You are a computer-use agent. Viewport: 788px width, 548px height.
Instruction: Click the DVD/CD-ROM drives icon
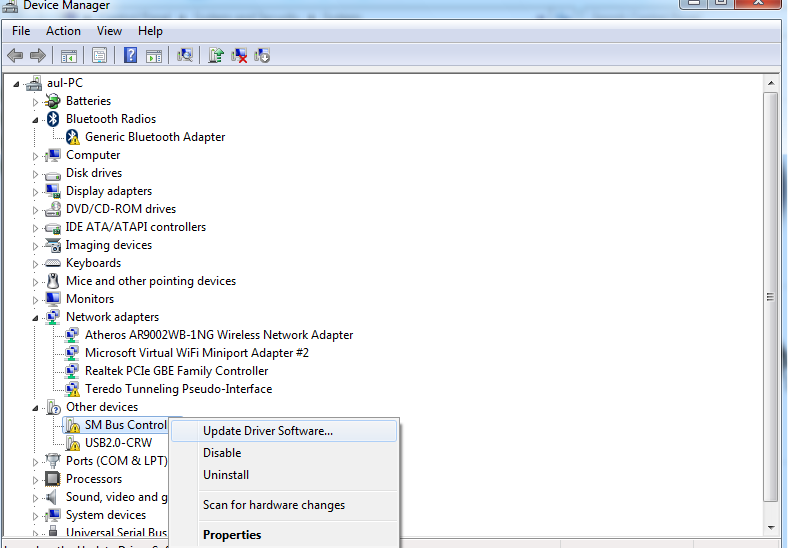coord(52,209)
